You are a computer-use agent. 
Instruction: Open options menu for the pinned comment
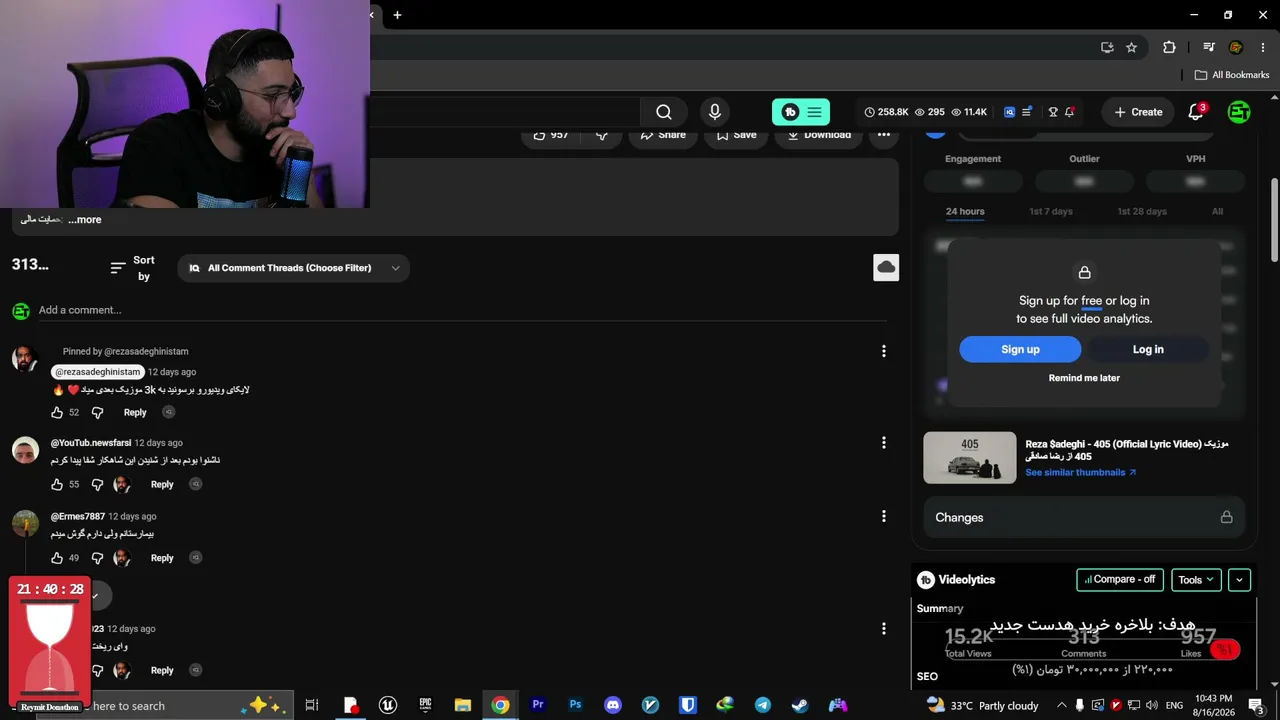(883, 351)
